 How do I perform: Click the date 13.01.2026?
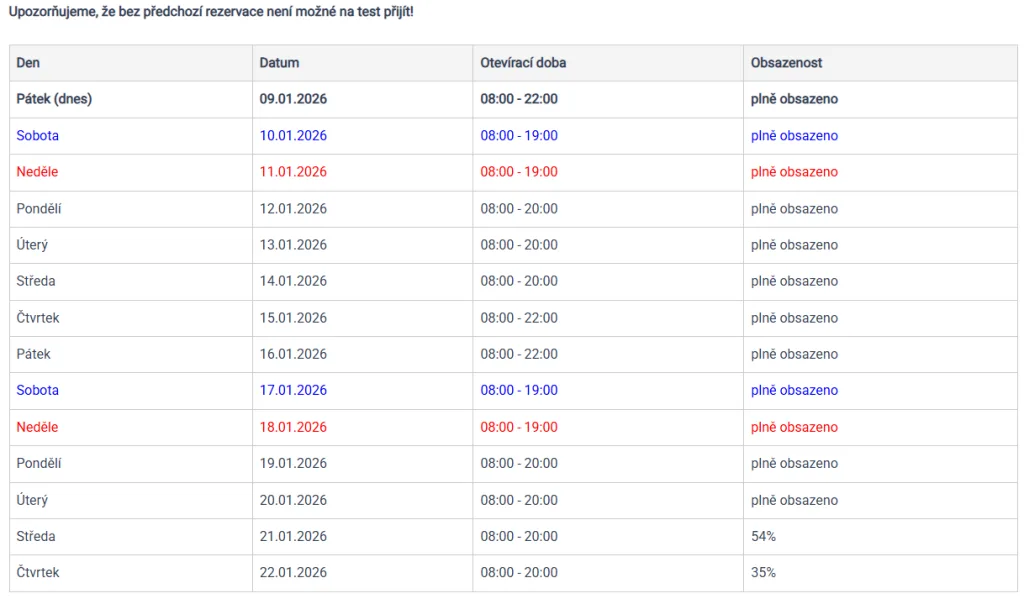(293, 245)
